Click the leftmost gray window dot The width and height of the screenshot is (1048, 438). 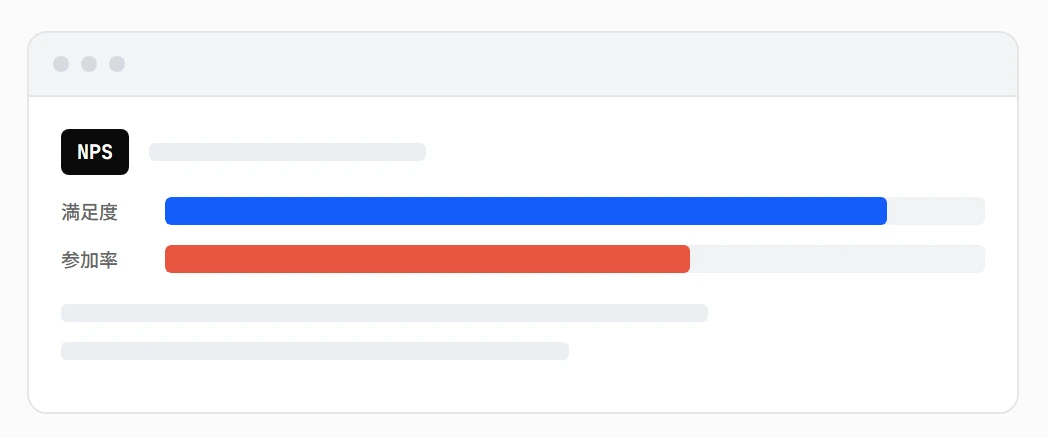point(61,64)
